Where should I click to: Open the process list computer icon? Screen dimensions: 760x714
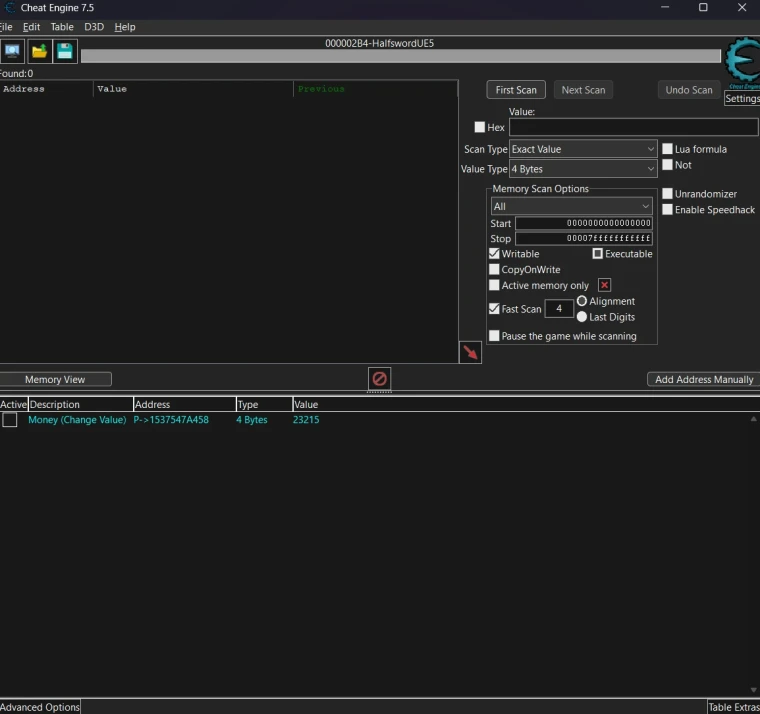point(12,51)
